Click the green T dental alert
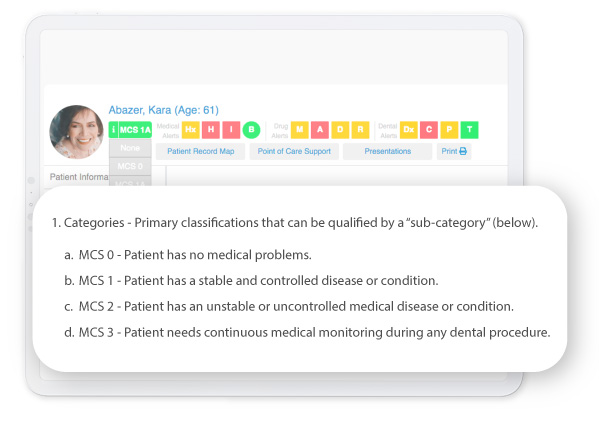 tap(469, 130)
